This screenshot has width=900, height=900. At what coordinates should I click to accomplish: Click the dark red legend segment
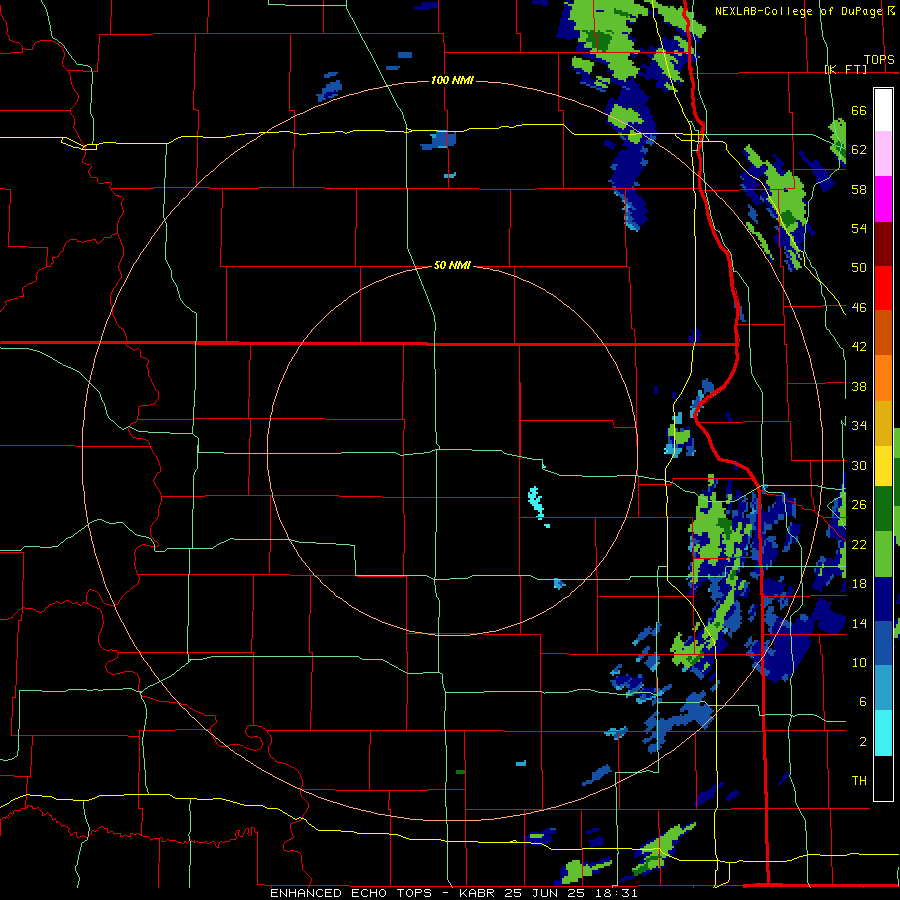883,244
